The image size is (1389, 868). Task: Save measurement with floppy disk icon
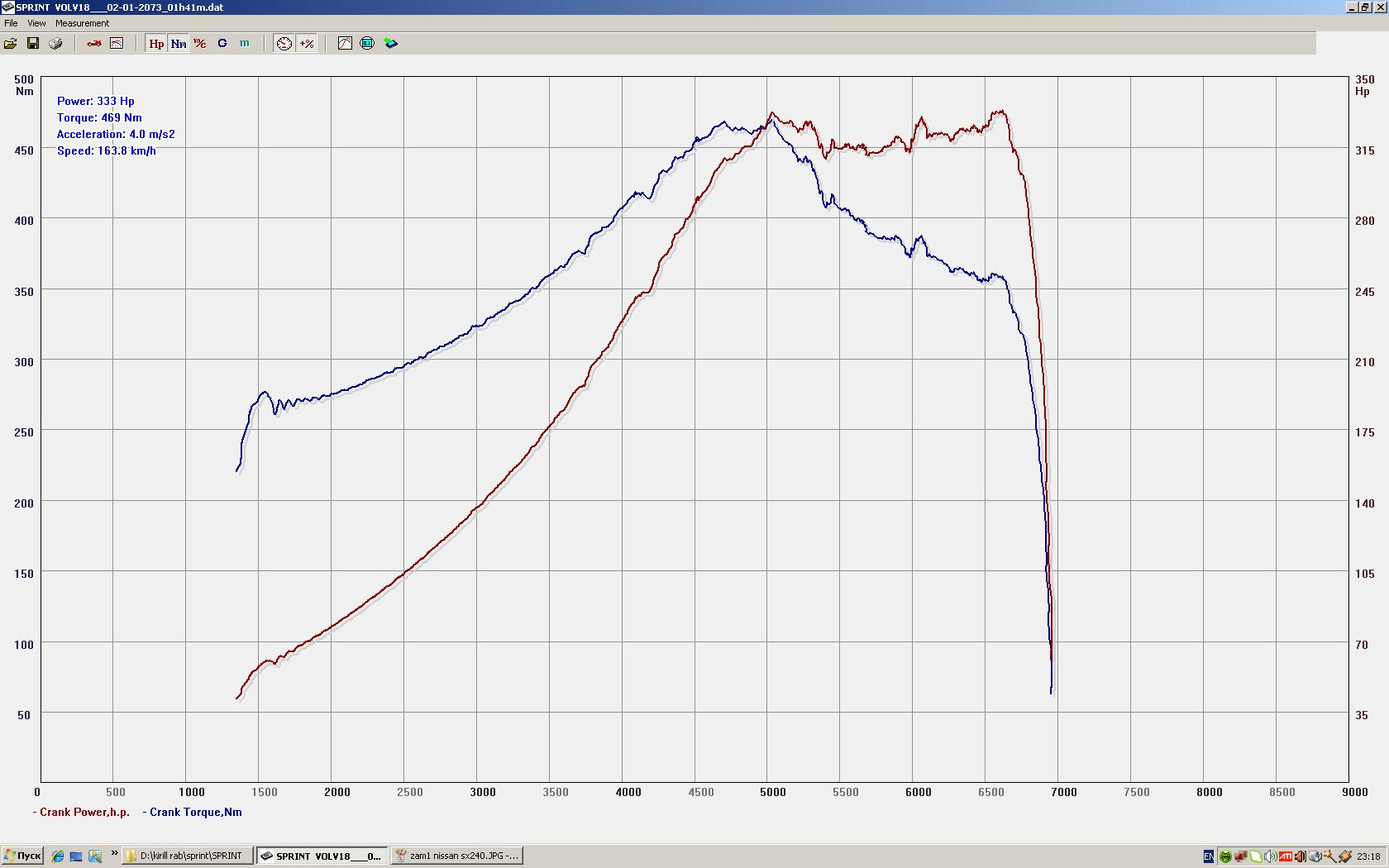(x=33, y=43)
